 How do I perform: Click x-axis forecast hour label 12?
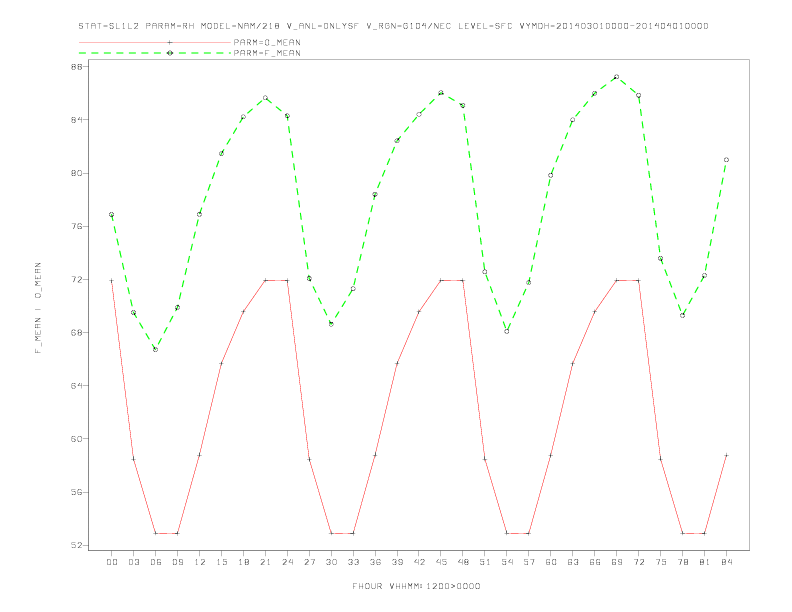200,562
